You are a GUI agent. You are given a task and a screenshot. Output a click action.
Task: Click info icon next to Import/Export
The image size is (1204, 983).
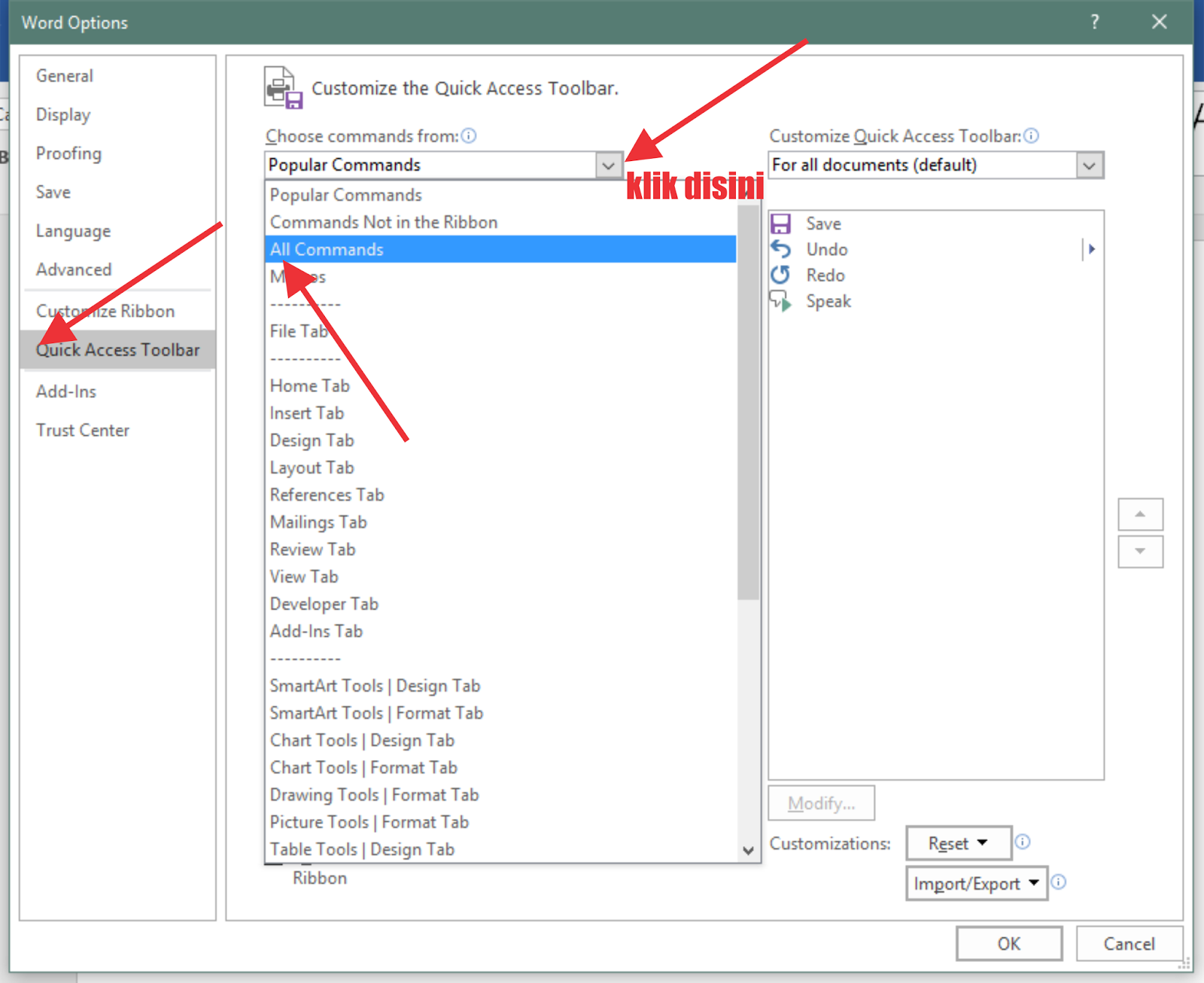tap(1059, 882)
